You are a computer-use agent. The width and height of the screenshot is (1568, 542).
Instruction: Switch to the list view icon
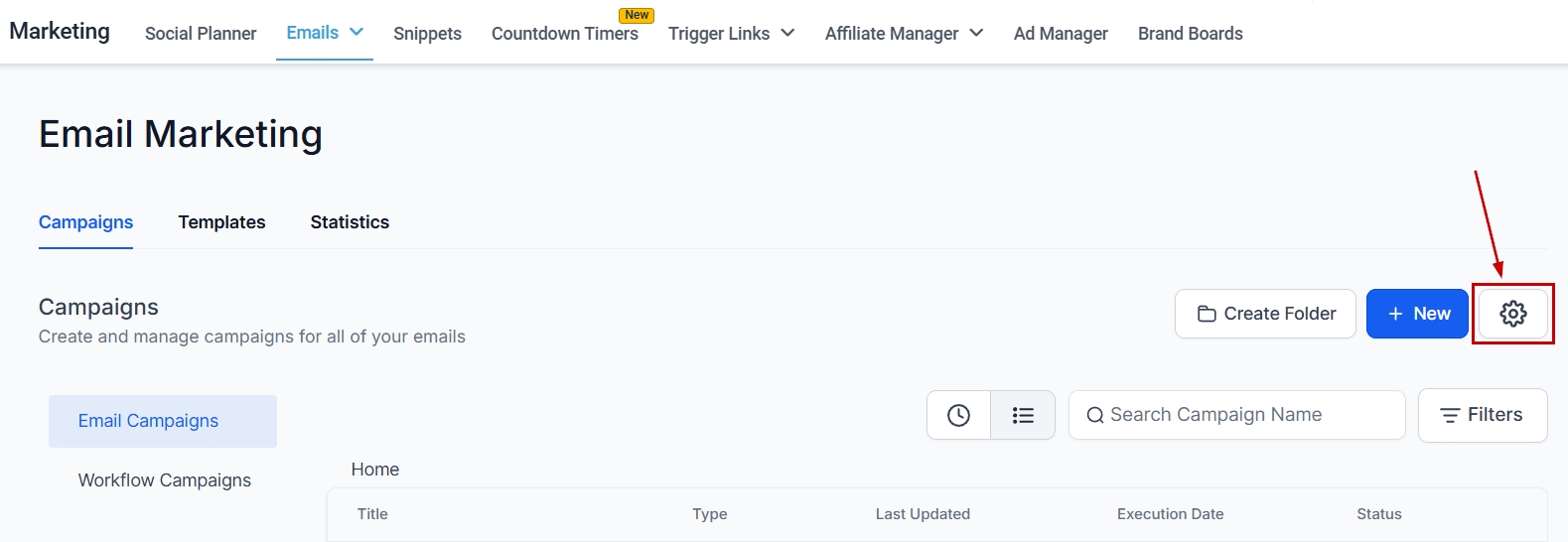coord(1023,415)
